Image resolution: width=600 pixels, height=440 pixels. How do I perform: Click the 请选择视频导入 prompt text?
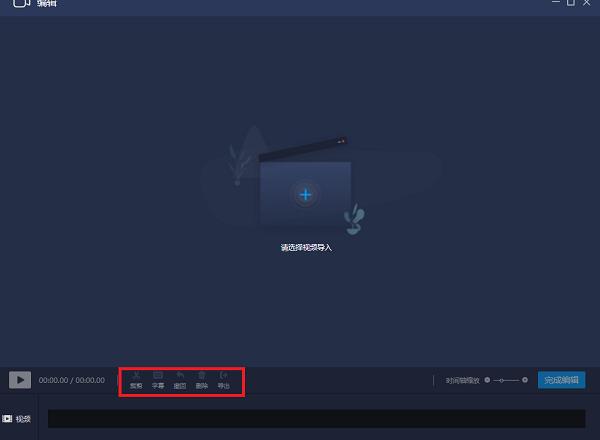click(306, 247)
